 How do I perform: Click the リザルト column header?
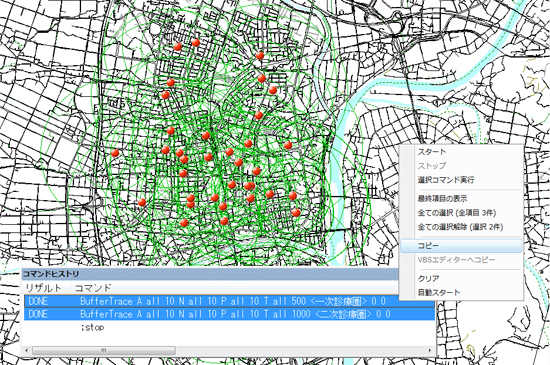coord(43,288)
